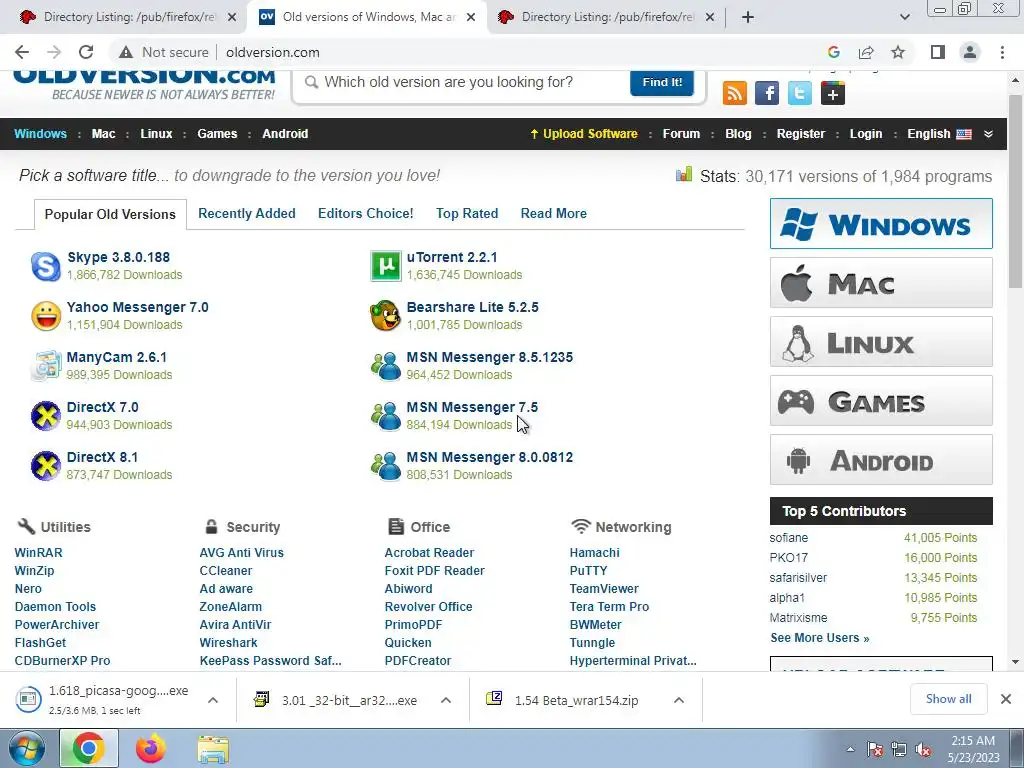This screenshot has width=1024, height=768.
Task: Open Chrome three-dot menu
Action: point(1002,52)
